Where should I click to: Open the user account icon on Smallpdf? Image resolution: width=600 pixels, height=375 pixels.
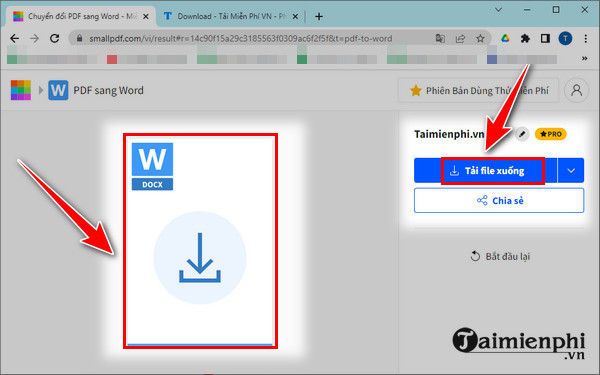point(576,90)
